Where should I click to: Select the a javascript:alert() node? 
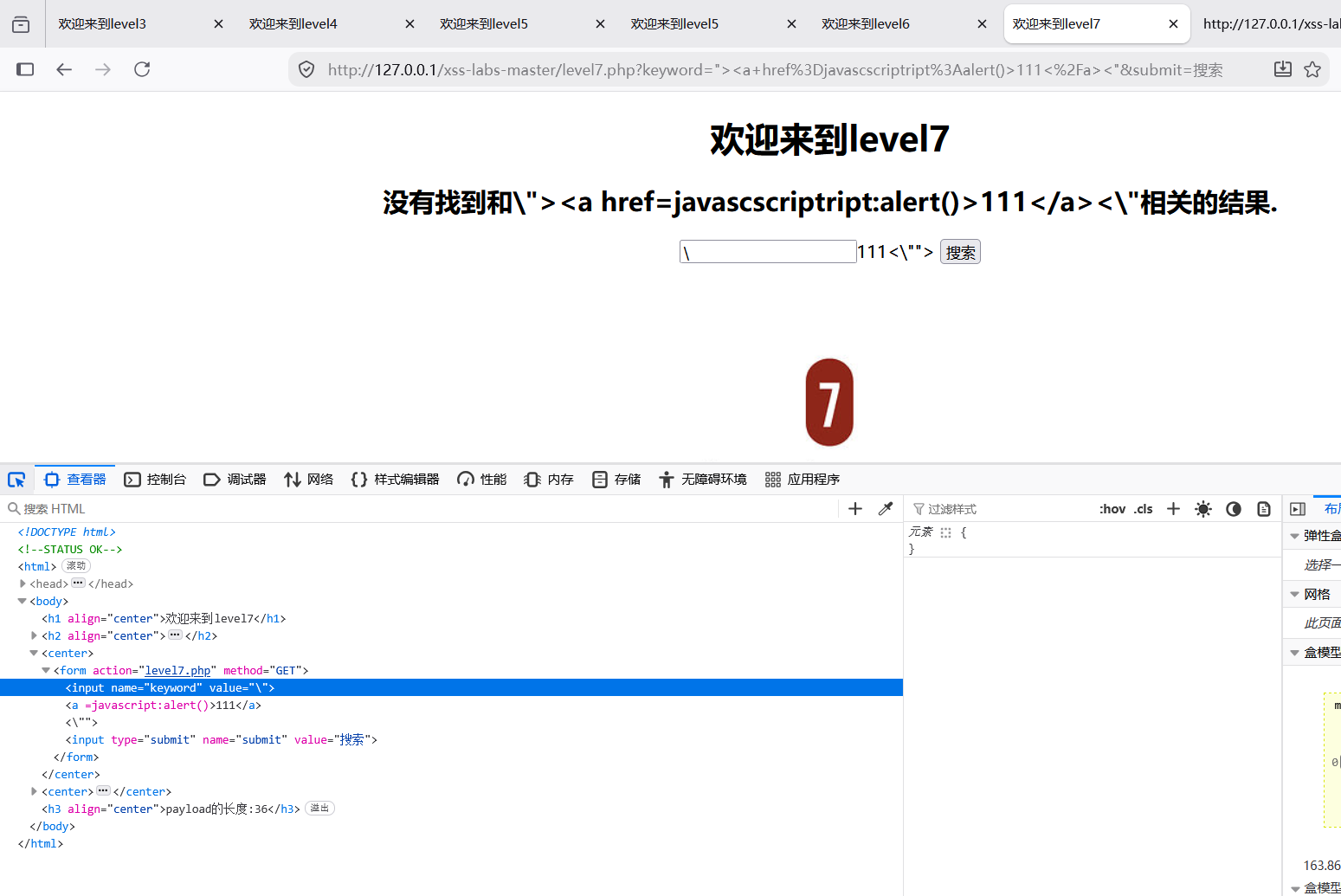coord(164,705)
